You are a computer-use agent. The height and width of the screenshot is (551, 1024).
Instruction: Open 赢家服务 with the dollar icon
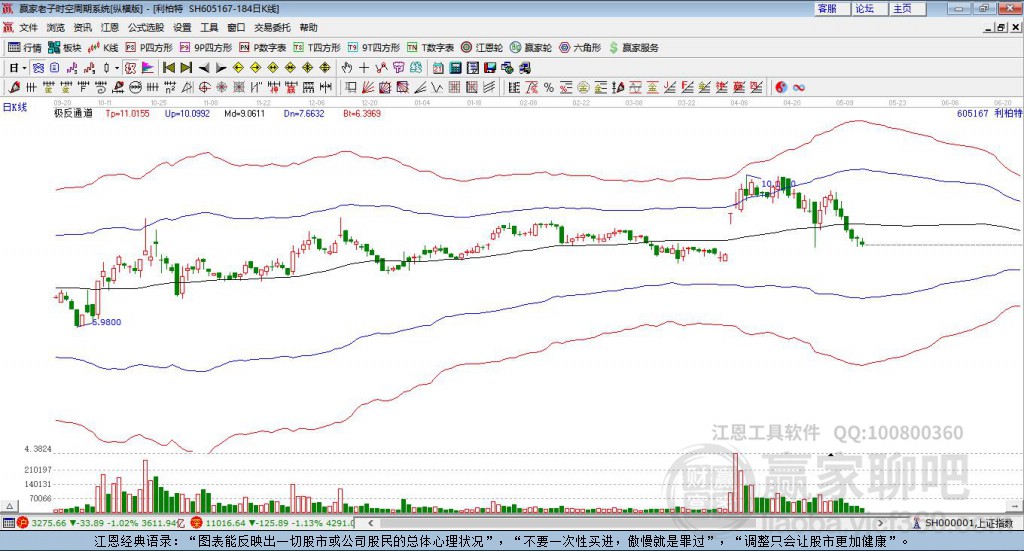(634, 48)
